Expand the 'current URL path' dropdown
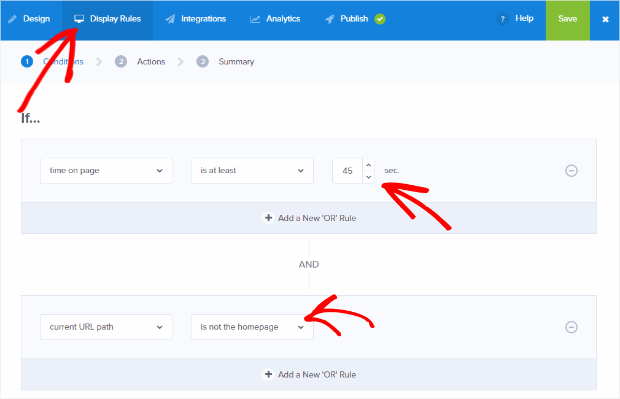Screen dimensions: 620x399 point(106,327)
